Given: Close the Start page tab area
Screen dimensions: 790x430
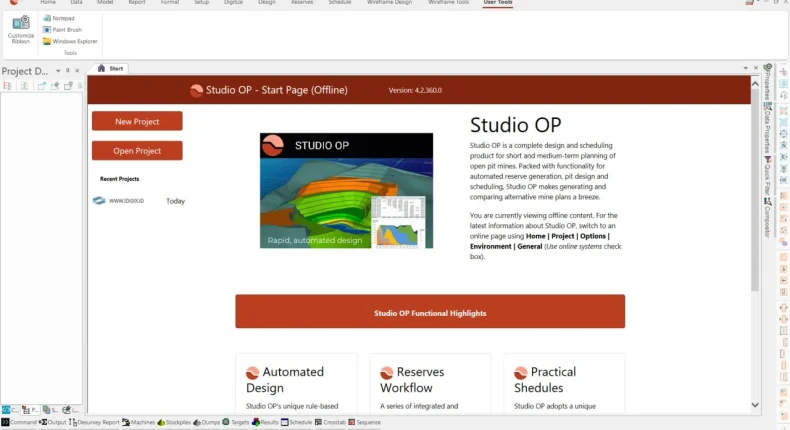Looking at the screenshot, I should [x=756, y=68].
